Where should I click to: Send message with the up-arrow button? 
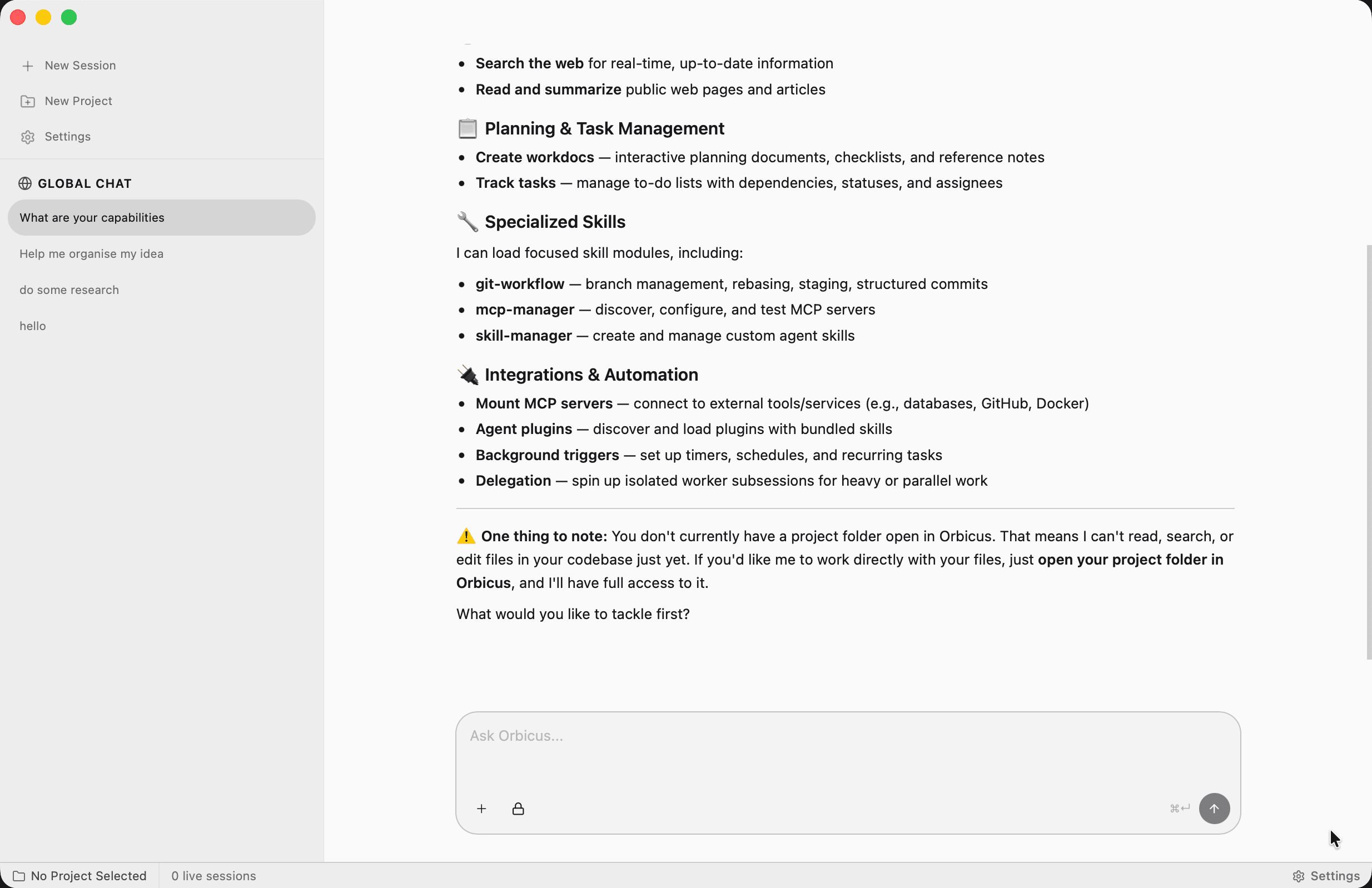pyautogui.click(x=1214, y=809)
